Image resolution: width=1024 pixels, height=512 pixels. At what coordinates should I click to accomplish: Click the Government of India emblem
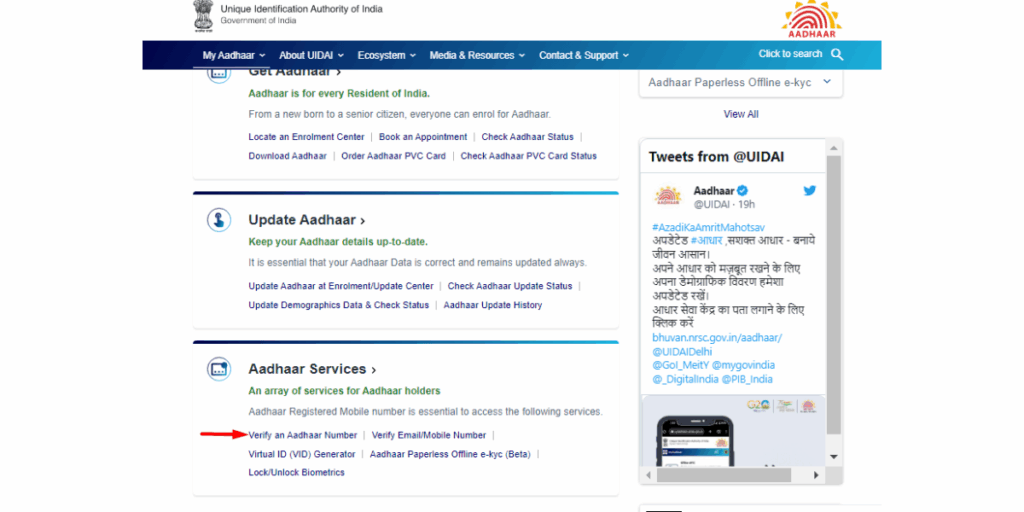pyautogui.click(x=203, y=14)
